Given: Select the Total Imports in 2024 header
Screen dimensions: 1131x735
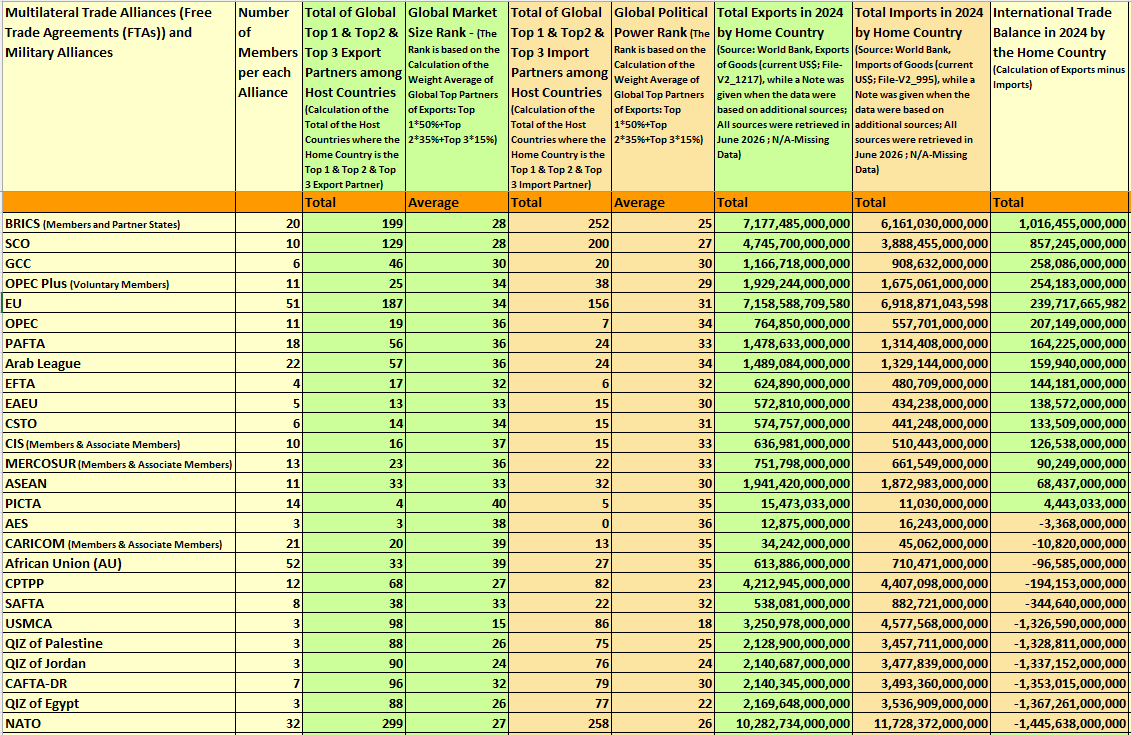Looking at the screenshot, I should tap(922, 97).
